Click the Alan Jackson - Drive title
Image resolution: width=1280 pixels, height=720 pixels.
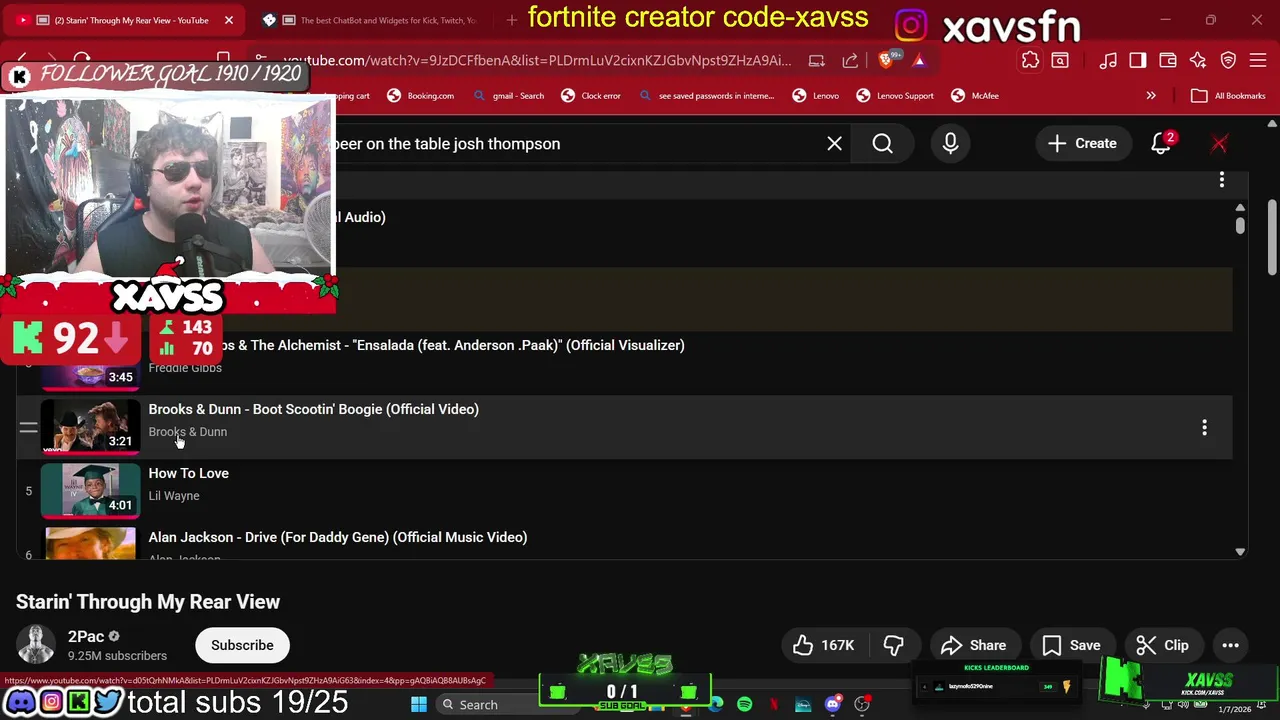[x=337, y=537]
